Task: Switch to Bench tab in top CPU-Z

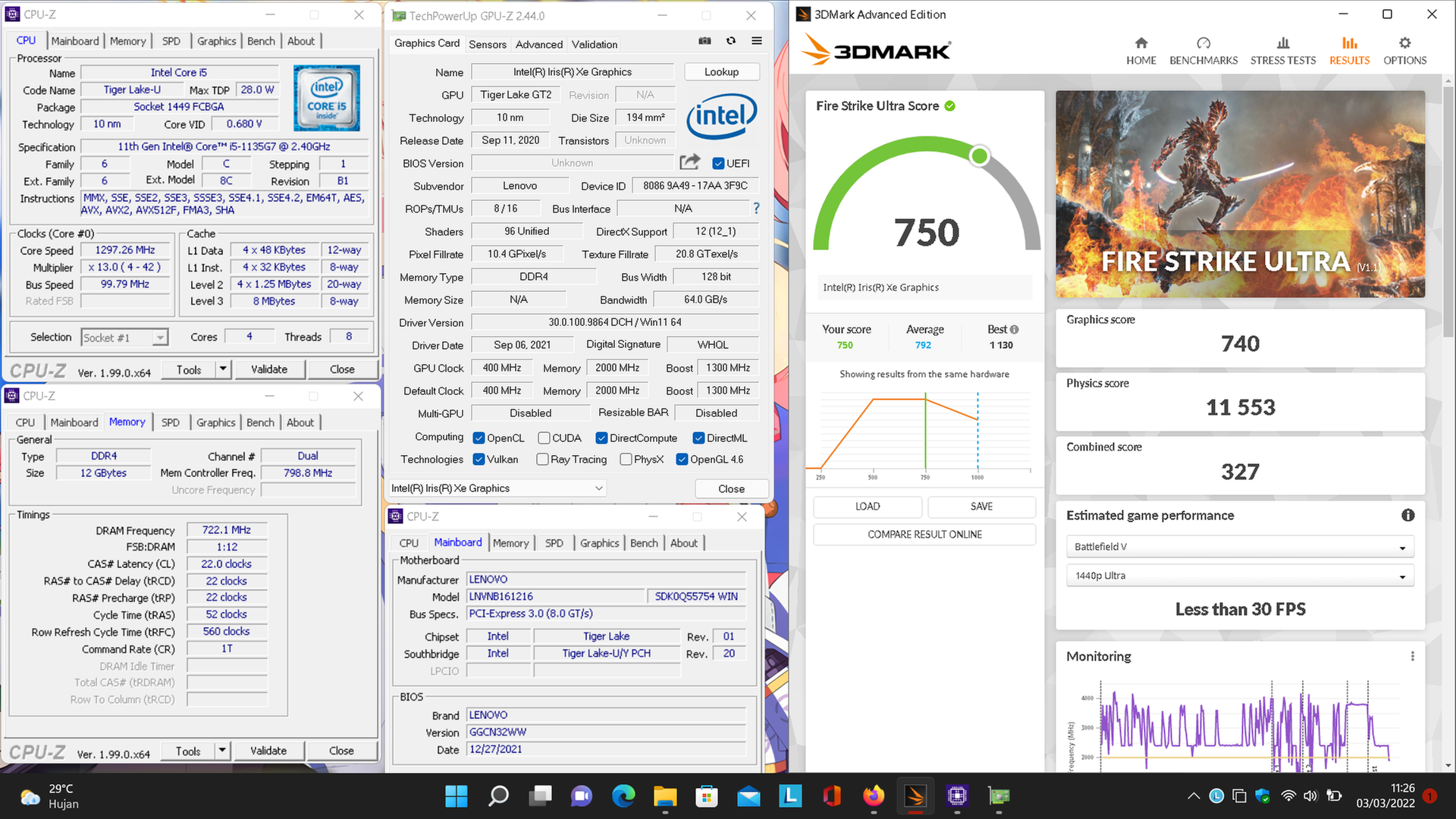Action: tap(261, 41)
